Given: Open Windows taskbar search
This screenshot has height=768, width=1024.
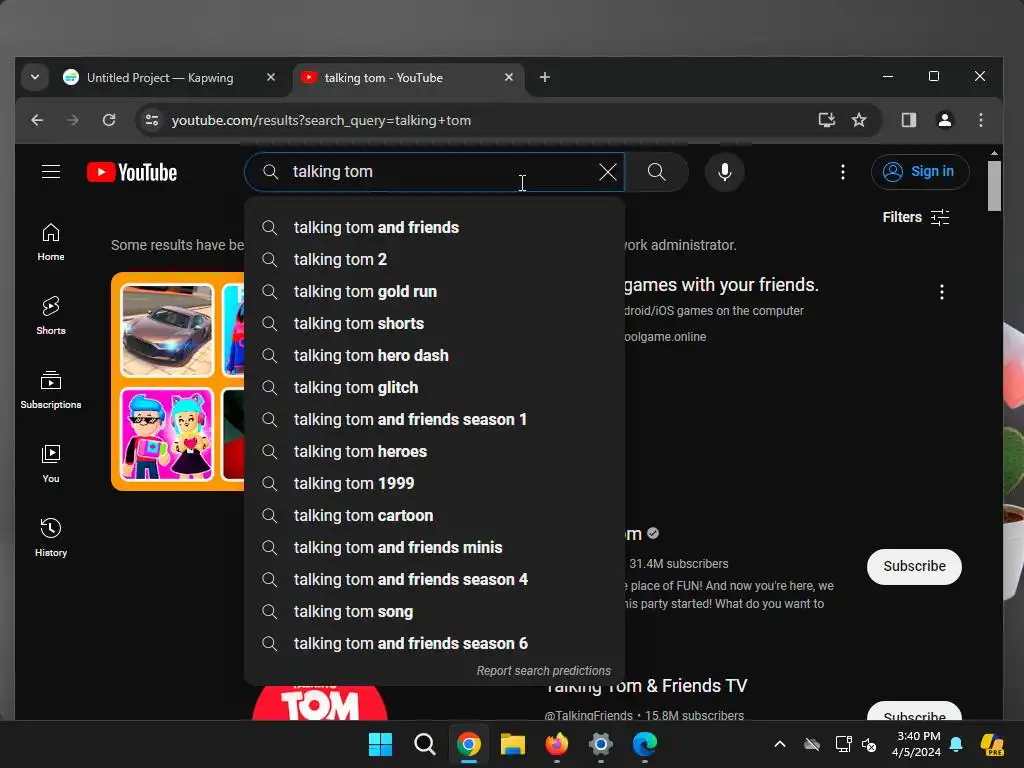Looking at the screenshot, I should coord(424,744).
